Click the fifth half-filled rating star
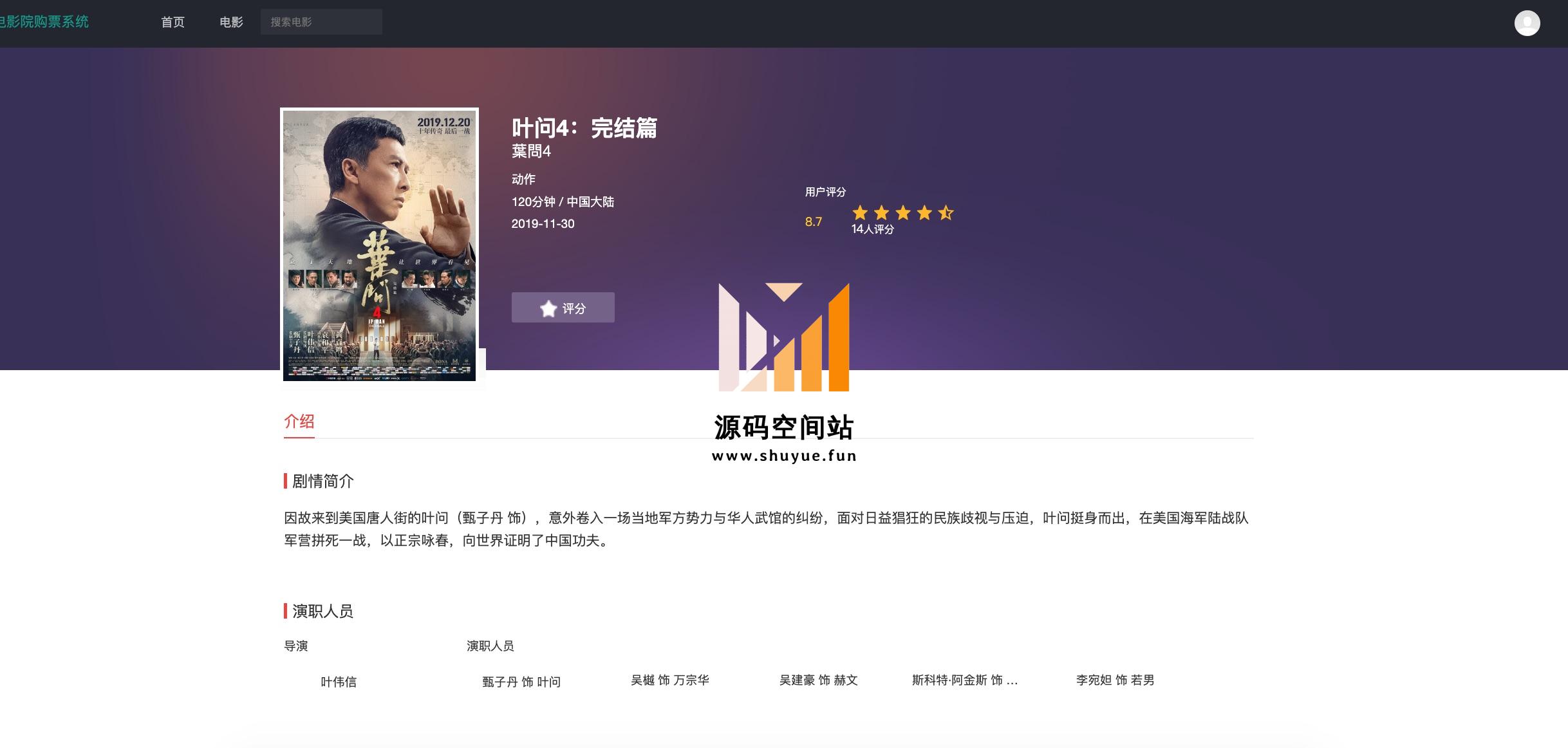 click(946, 212)
